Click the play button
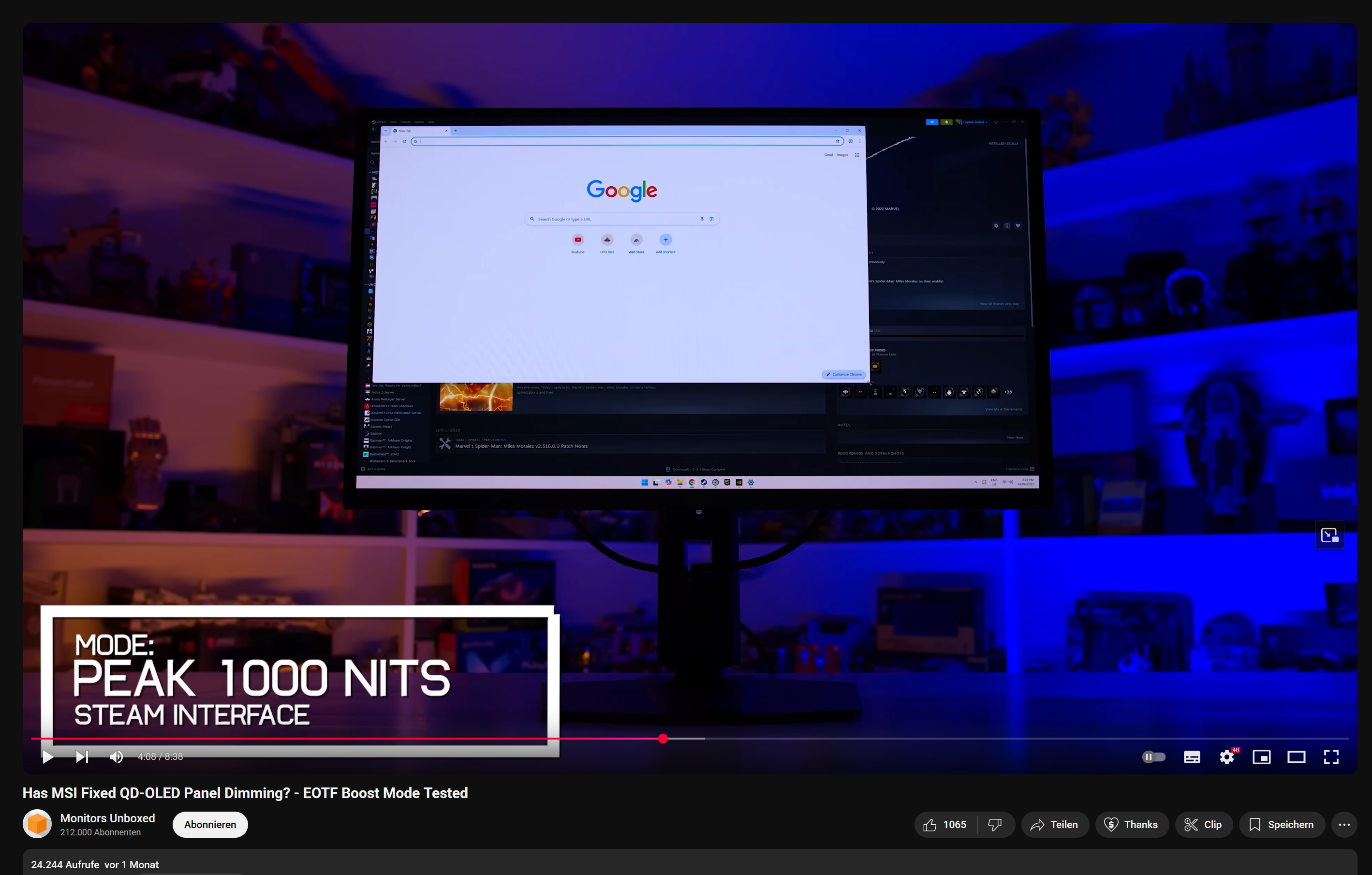 [48, 756]
